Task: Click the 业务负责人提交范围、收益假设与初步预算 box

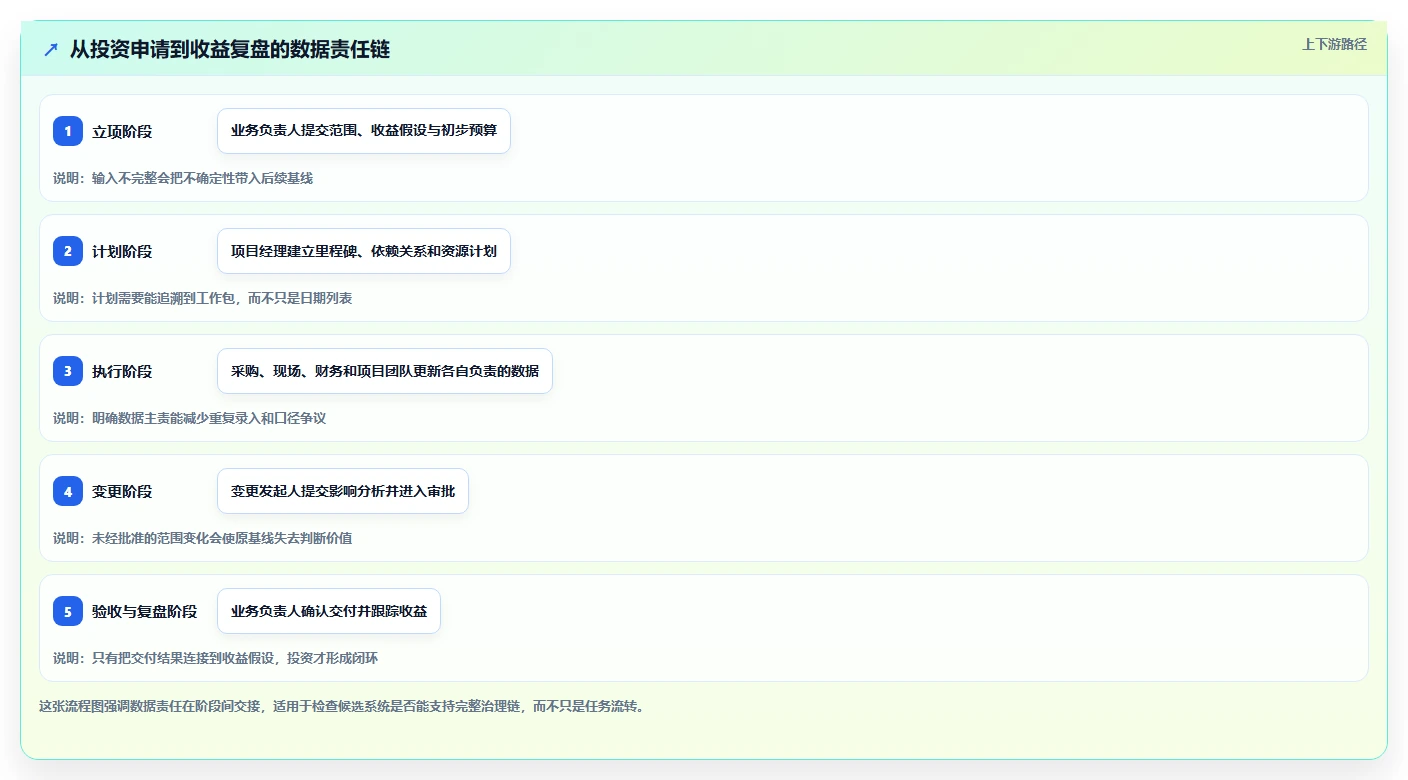Action: (364, 131)
